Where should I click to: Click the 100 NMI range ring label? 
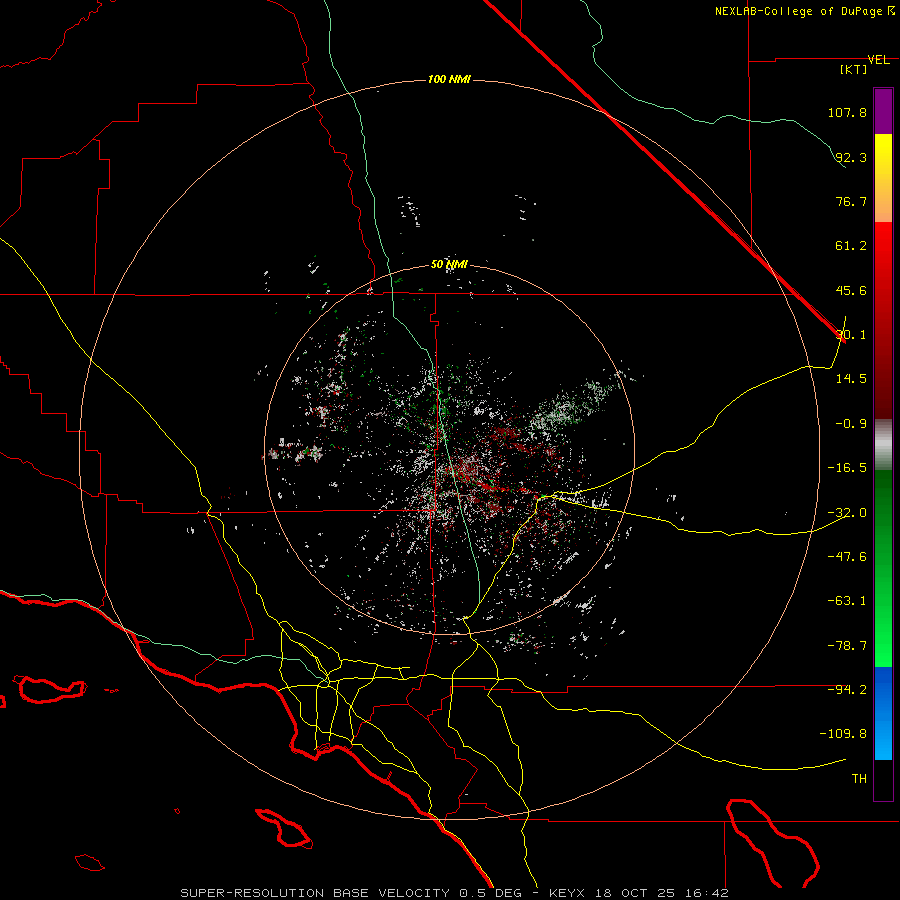pyautogui.click(x=449, y=79)
